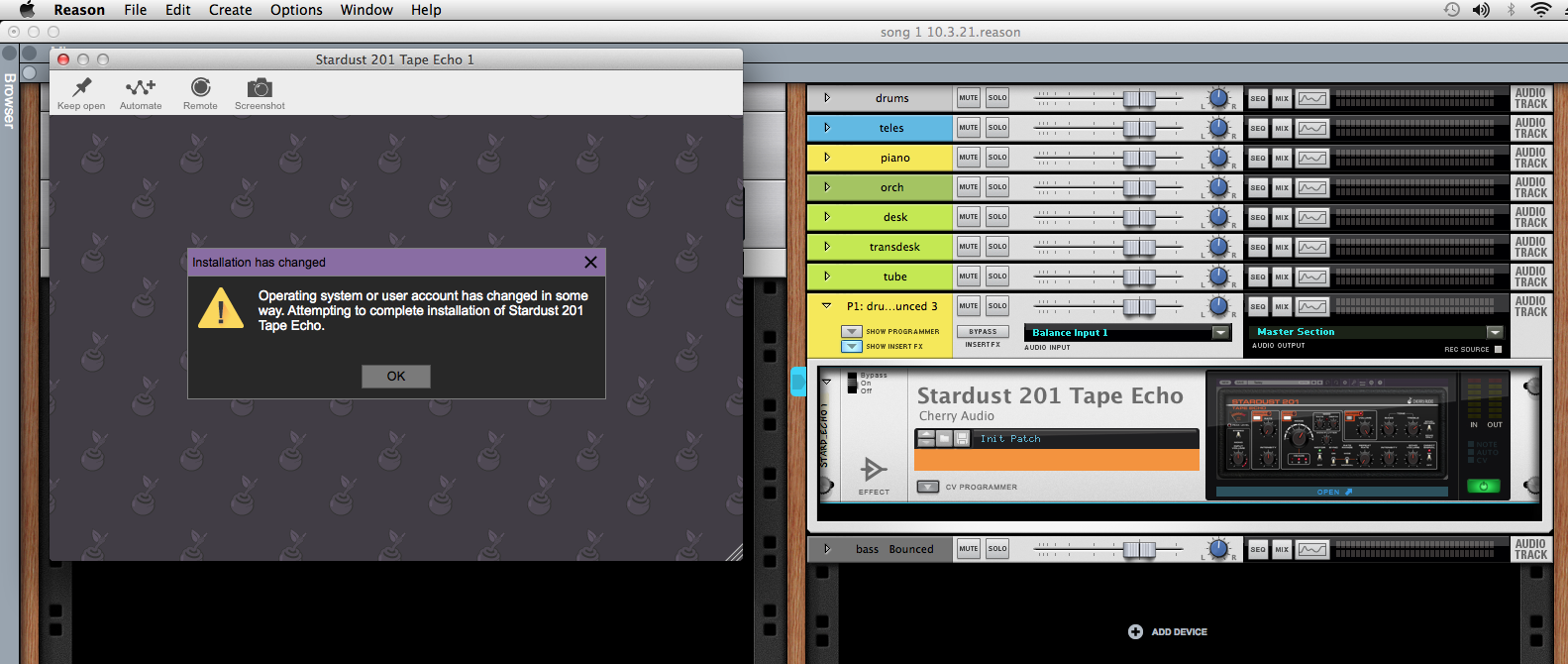Click the SEQ icon on bass Bounced track
This screenshot has height=664, width=1568.
(1258, 549)
